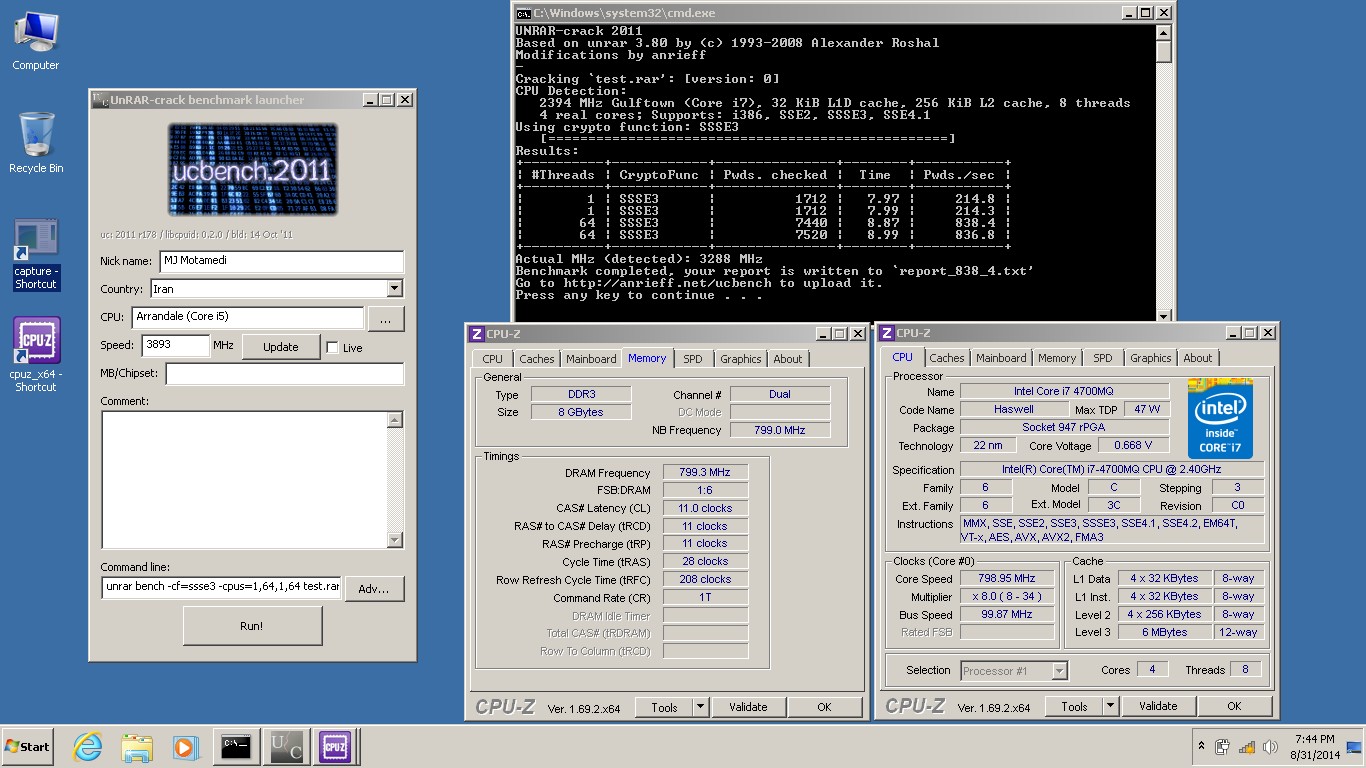
Task: Click the clock showing 7:44 PM
Action: click(x=1313, y=747)
